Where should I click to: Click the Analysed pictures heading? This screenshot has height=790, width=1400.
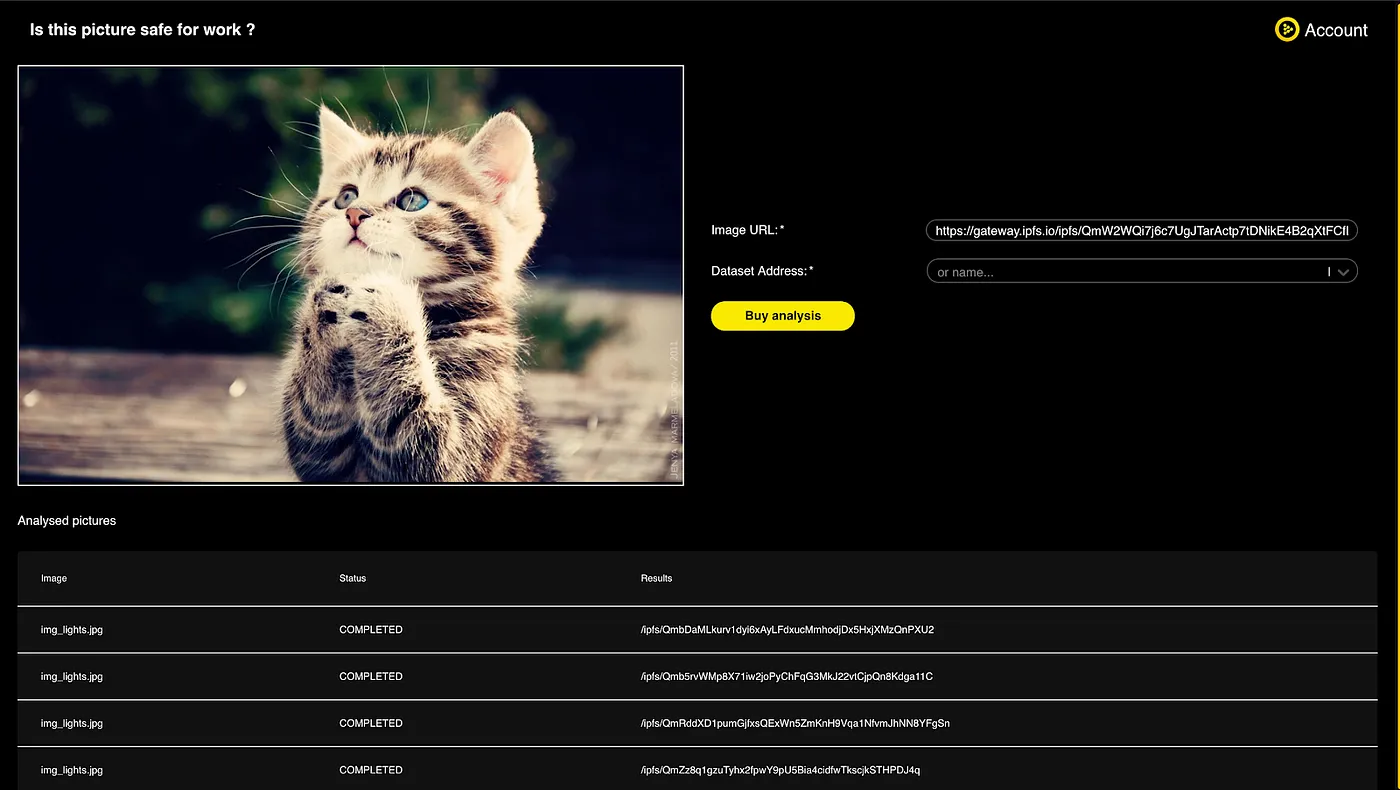[66, 520]
